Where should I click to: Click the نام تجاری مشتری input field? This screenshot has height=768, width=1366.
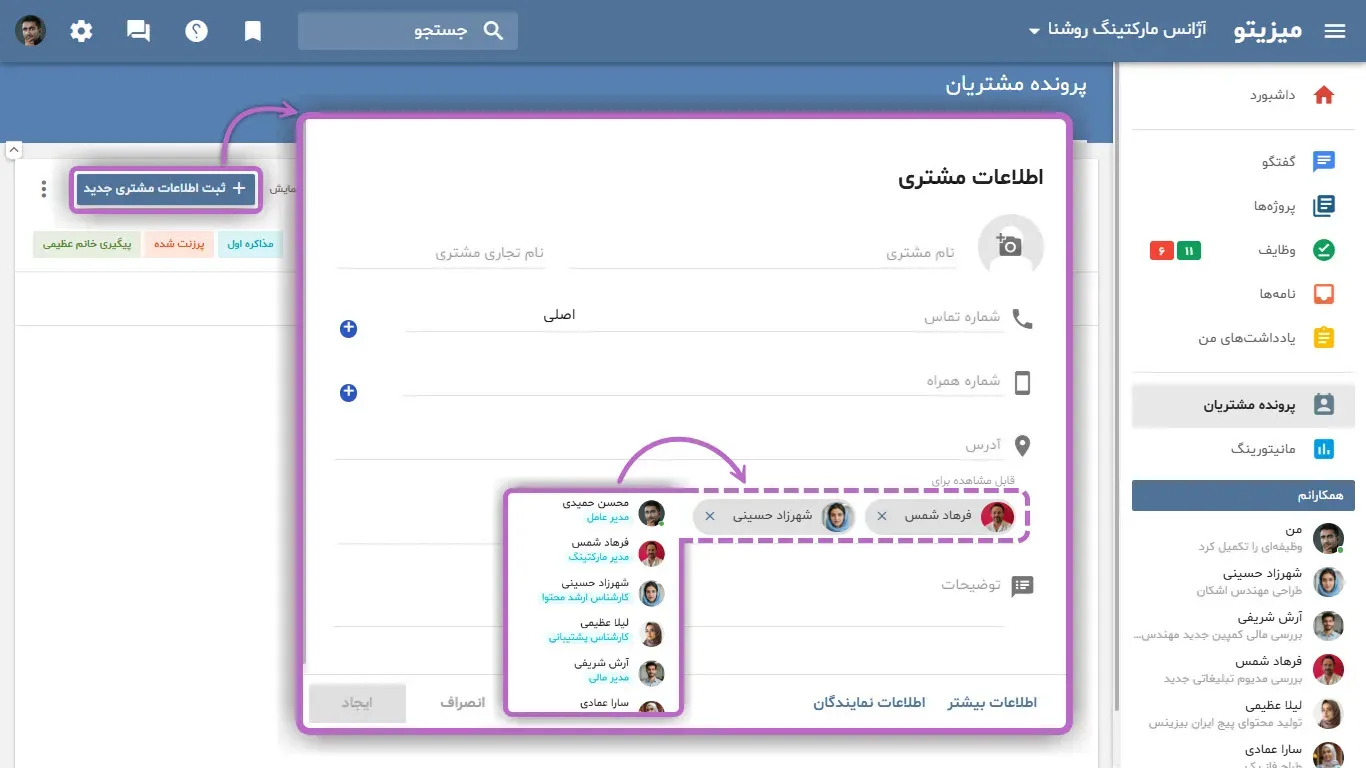441,254
